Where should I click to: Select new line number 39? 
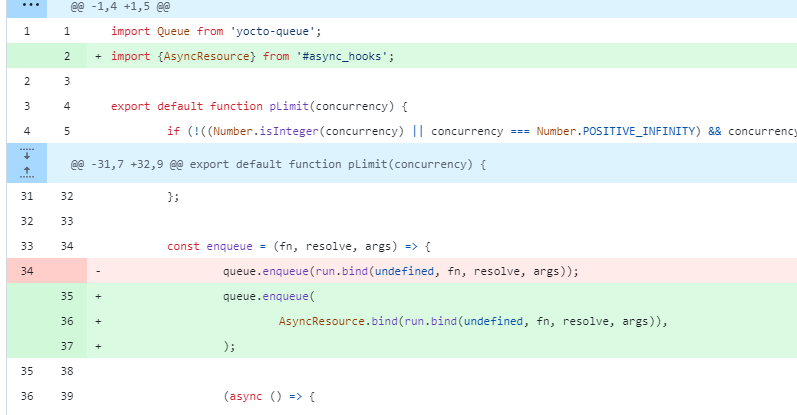click(66, 396)
